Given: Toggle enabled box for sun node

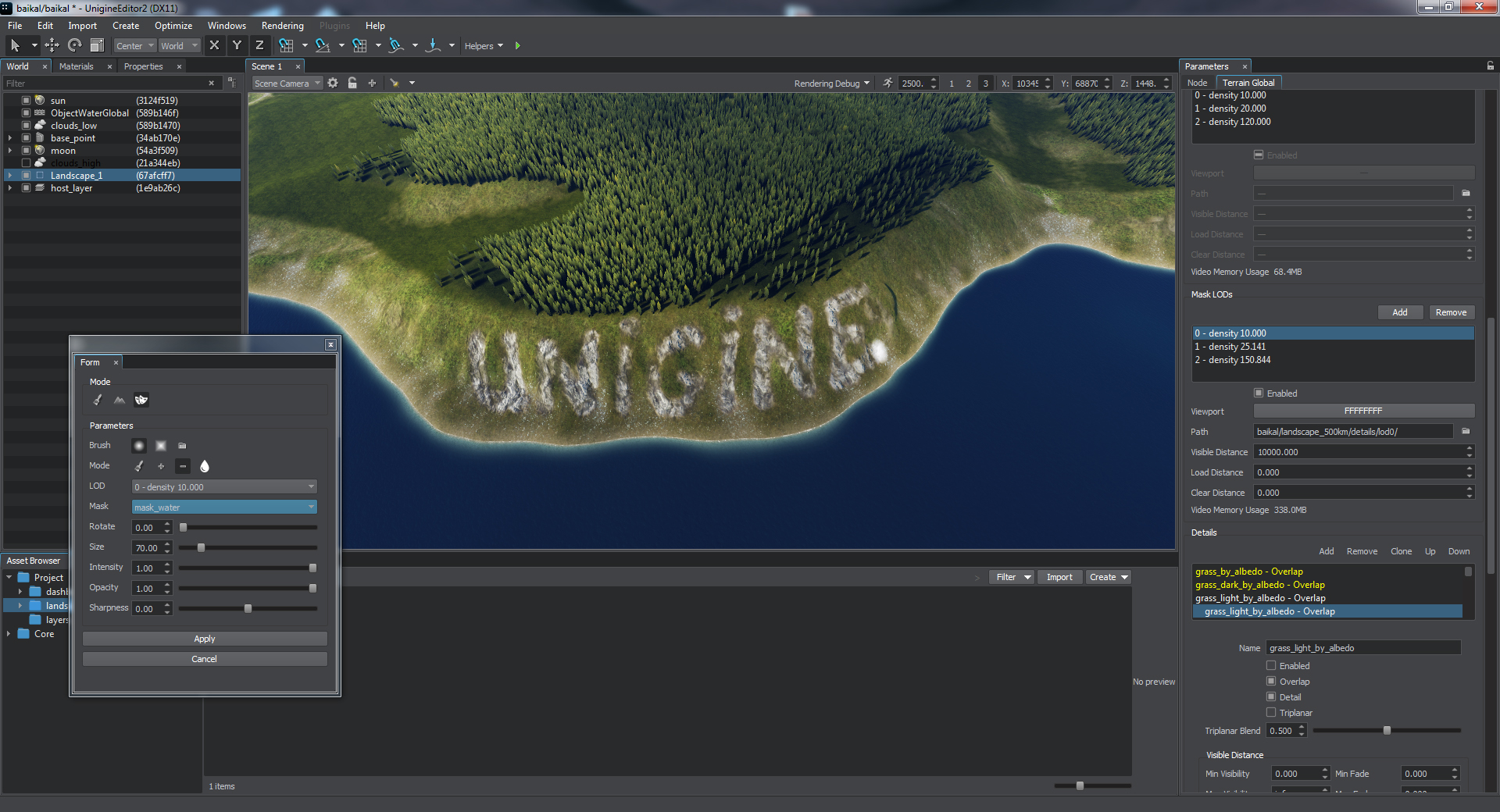Looking at the screenshot, I should click(26, 101).
